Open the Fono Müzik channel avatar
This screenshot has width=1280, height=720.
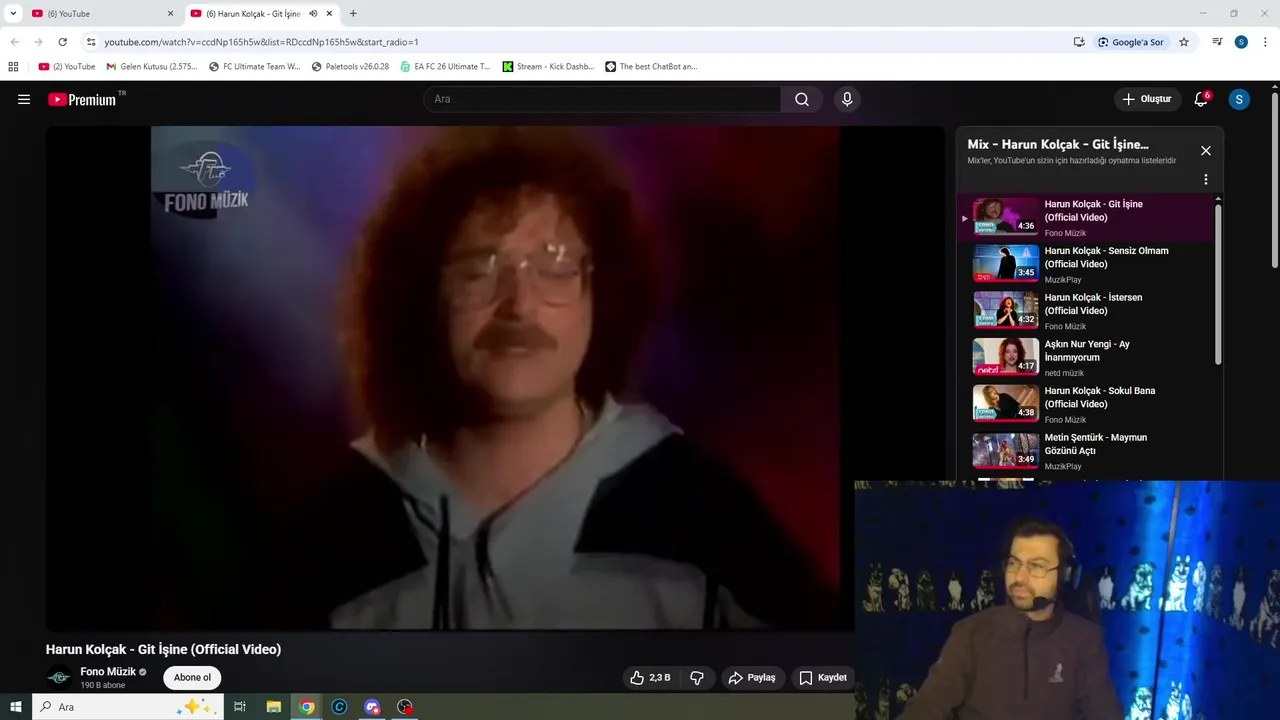point(59,677)
